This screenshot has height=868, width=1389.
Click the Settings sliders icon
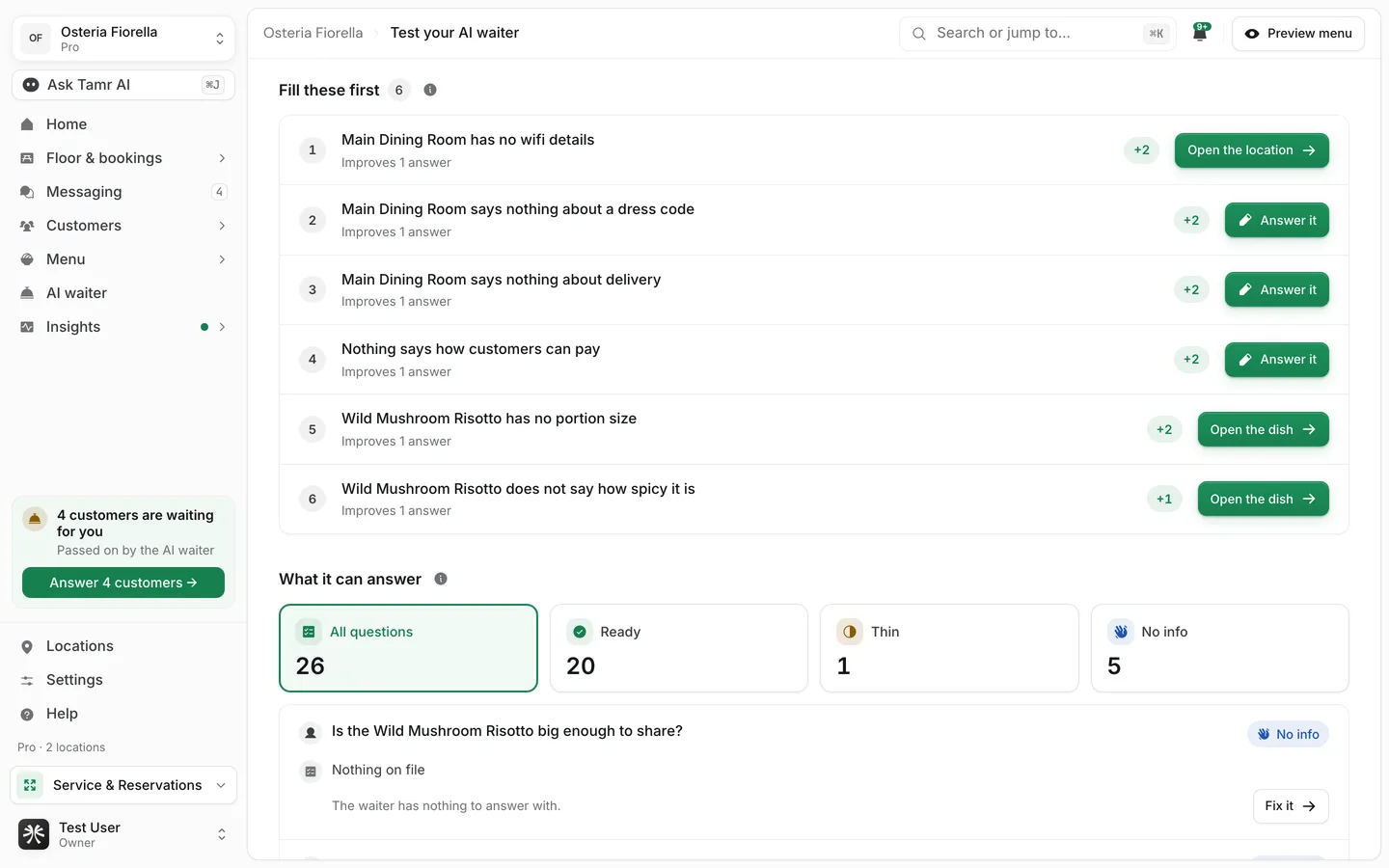[x=27, y=680]
